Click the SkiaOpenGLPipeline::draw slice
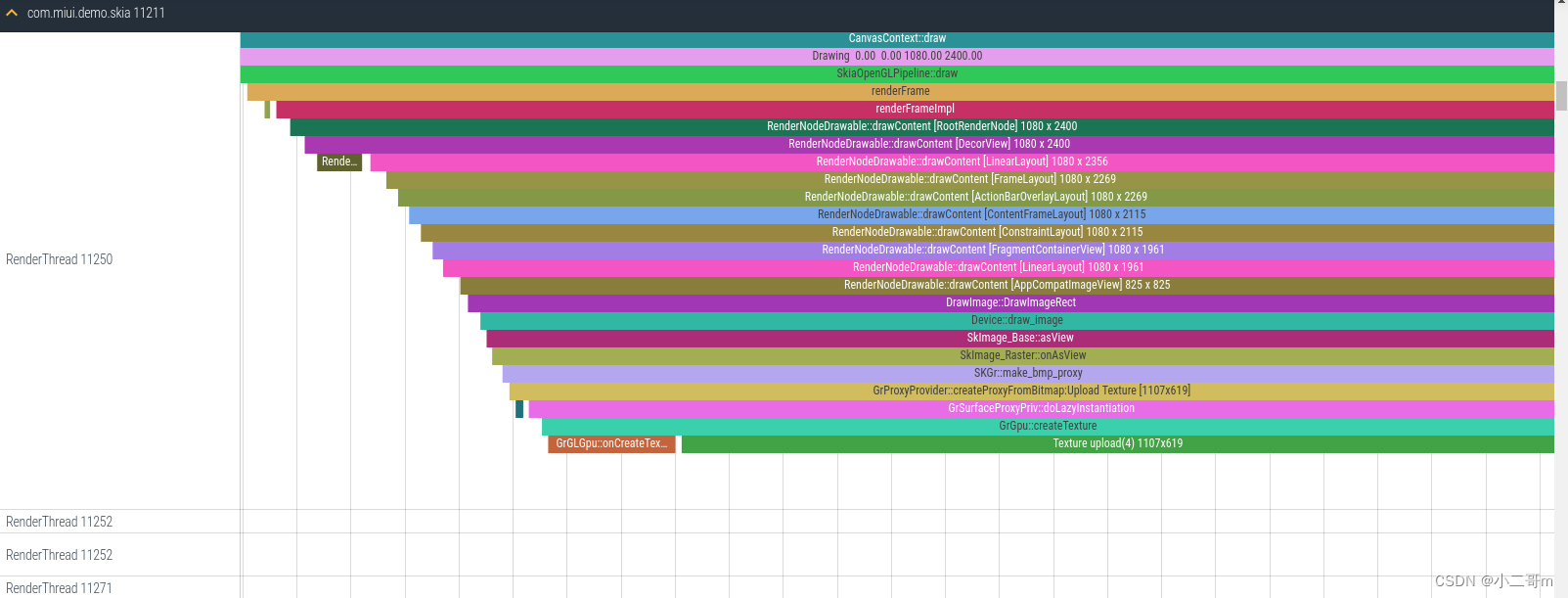Screen dimensions: 1568x598 tap(896, 73)
